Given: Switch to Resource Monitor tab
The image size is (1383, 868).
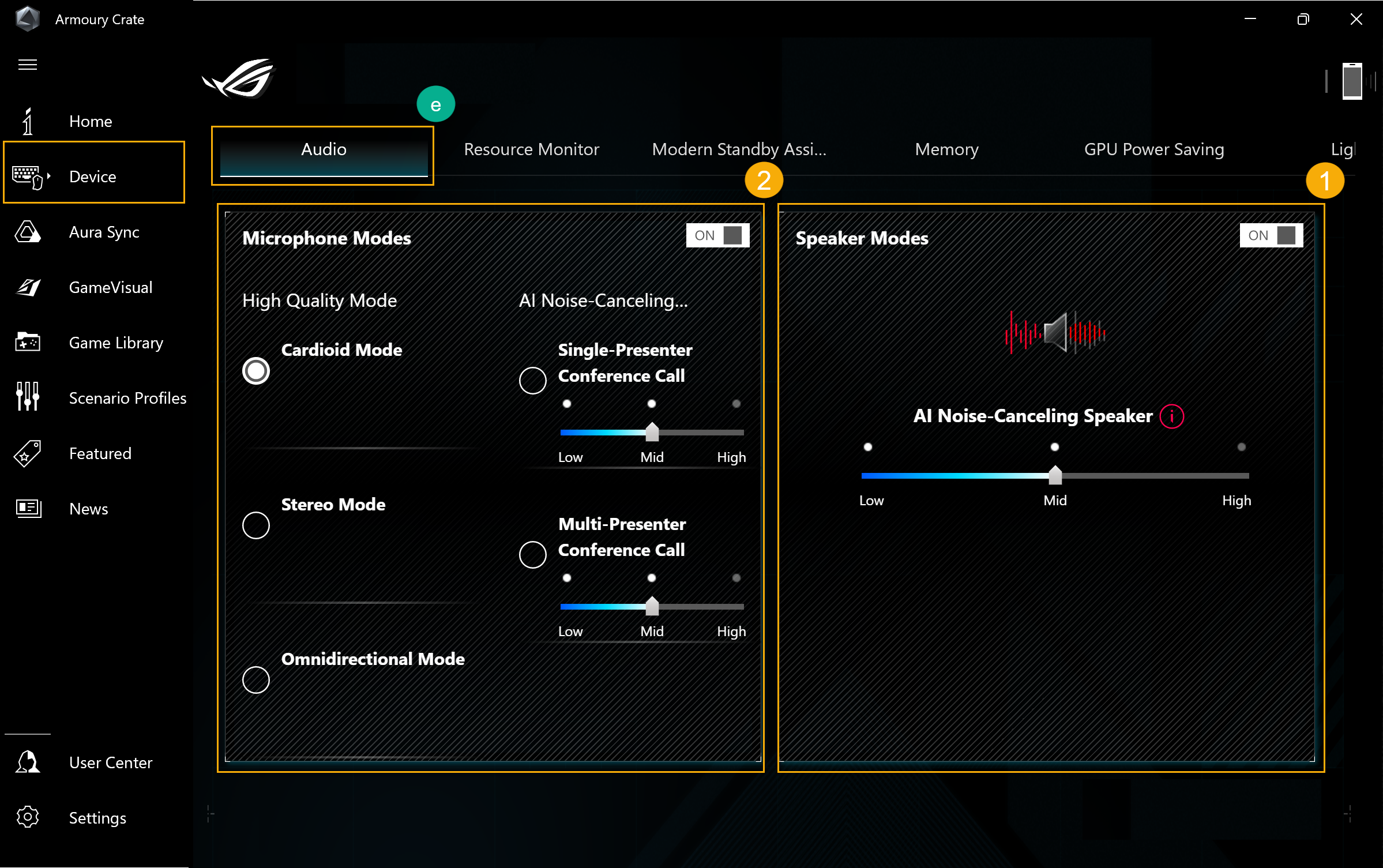Looking at the screenshot, I should 532,149.
